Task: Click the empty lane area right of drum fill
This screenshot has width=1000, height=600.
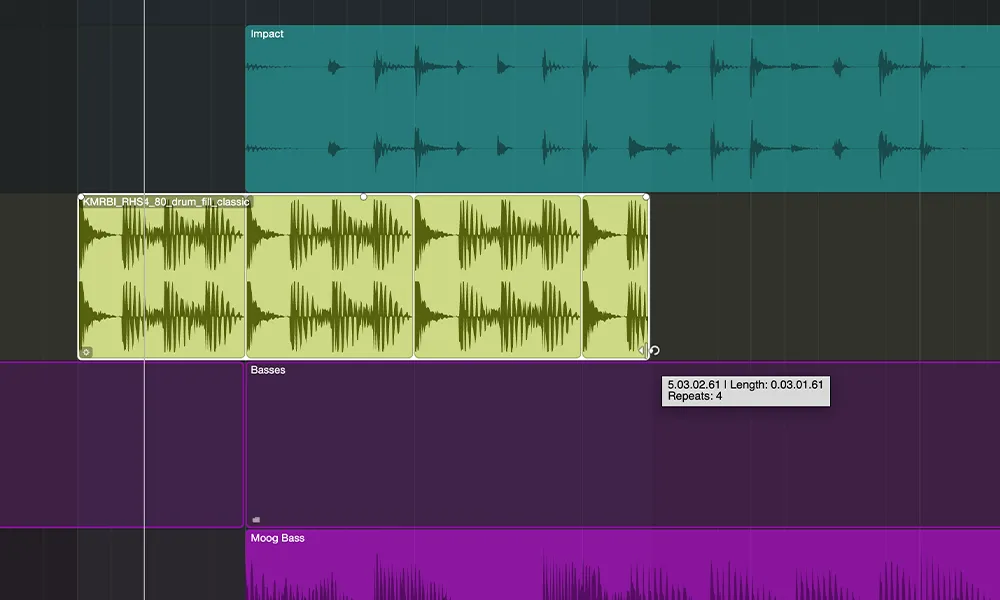Action: coord(824,277)
